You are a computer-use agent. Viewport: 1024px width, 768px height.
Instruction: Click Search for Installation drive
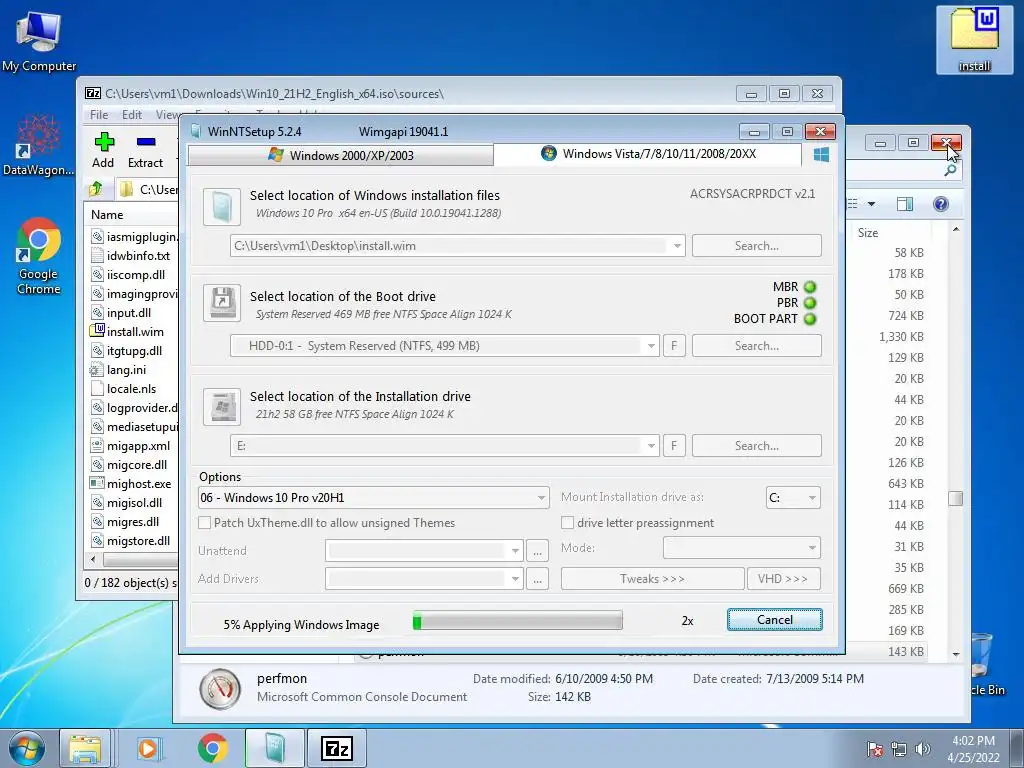click(x=756, y=445)
